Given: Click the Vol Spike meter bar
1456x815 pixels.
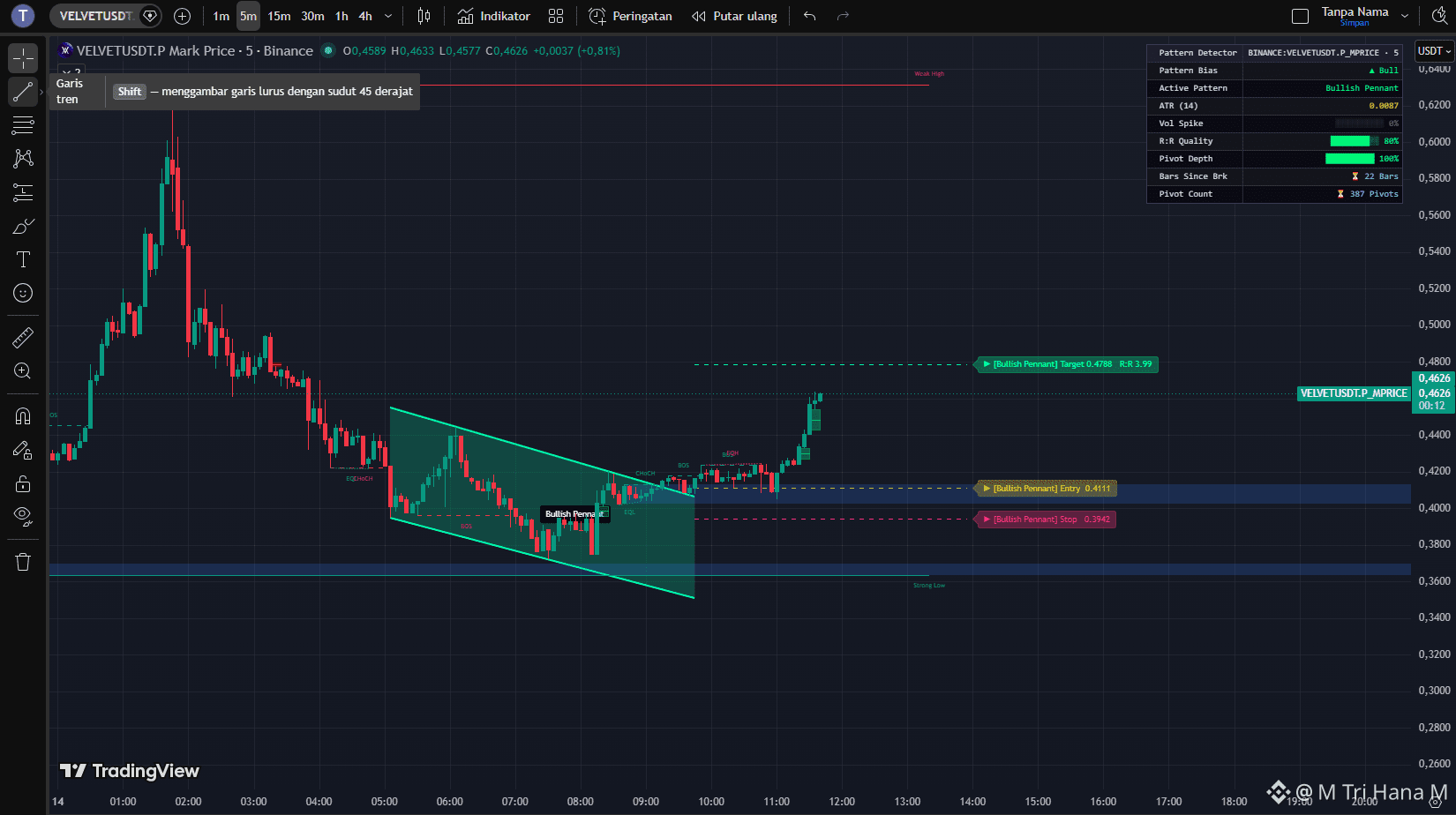Looking at the screenshot, I should 1360,123.
